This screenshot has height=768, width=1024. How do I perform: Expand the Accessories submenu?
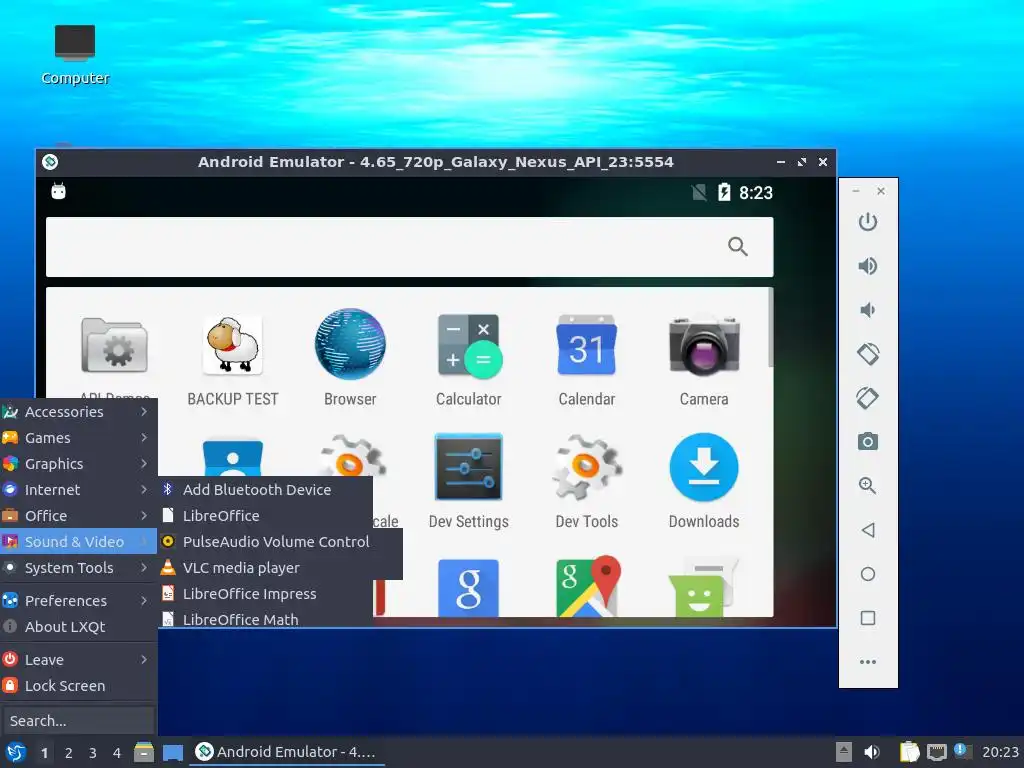(x=78, y=411)
